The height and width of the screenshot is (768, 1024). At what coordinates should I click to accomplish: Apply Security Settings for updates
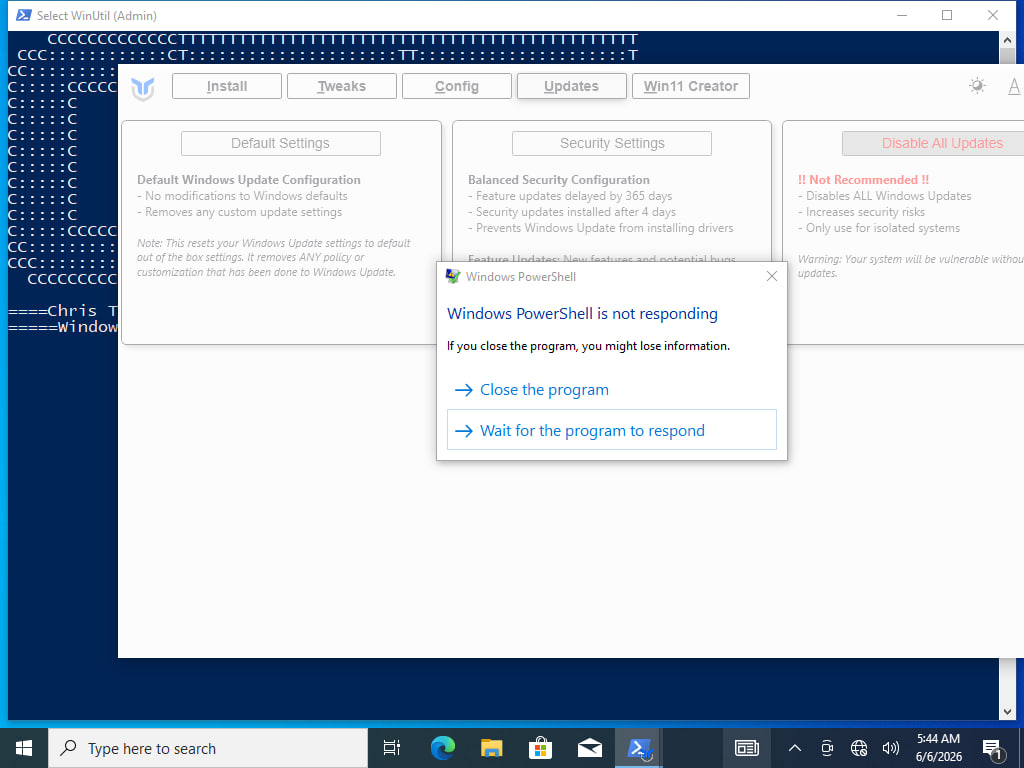pos(612,144)
